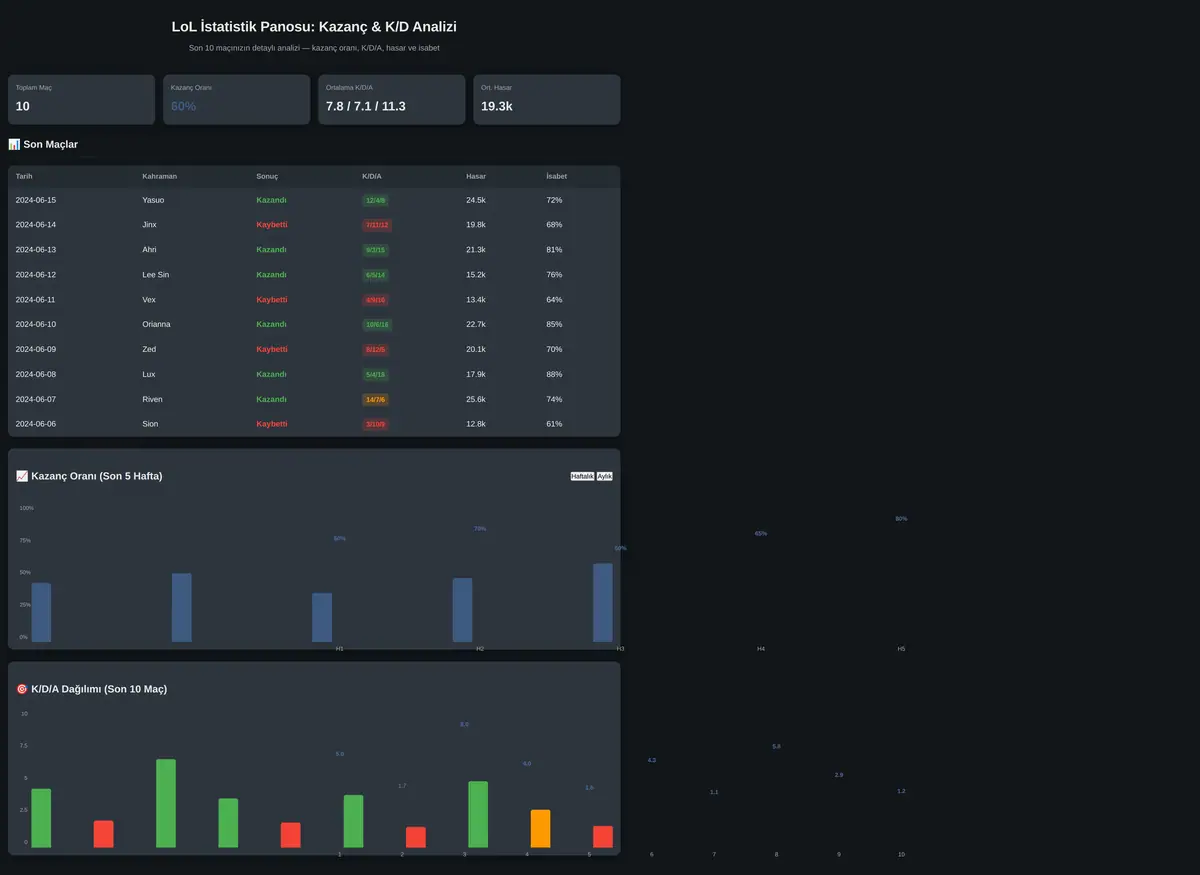Click the 12/4/8 K/D/A badge for Yasuo

[376, 200]
